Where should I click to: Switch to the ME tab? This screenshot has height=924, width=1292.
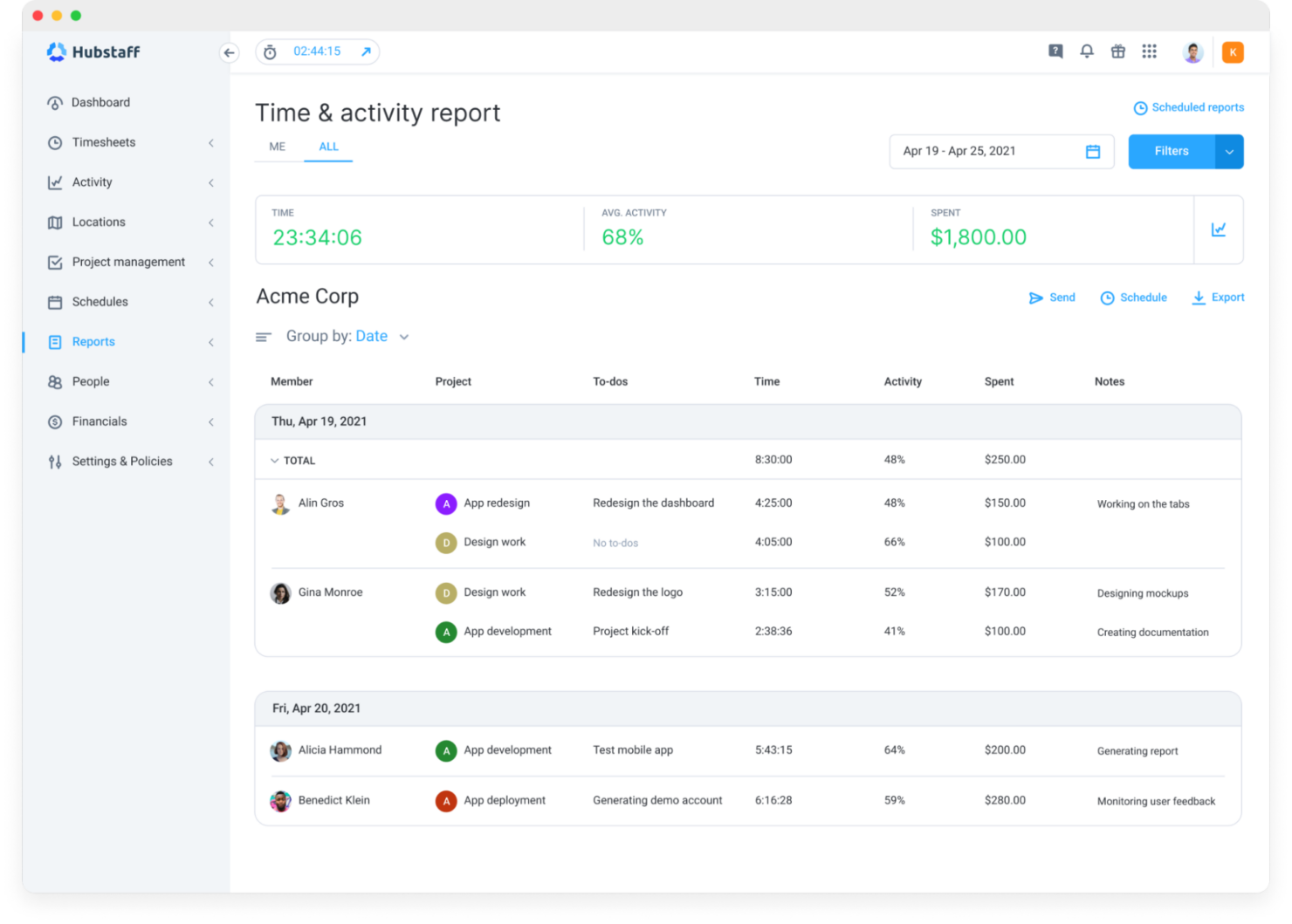click(x=277, y=147)
